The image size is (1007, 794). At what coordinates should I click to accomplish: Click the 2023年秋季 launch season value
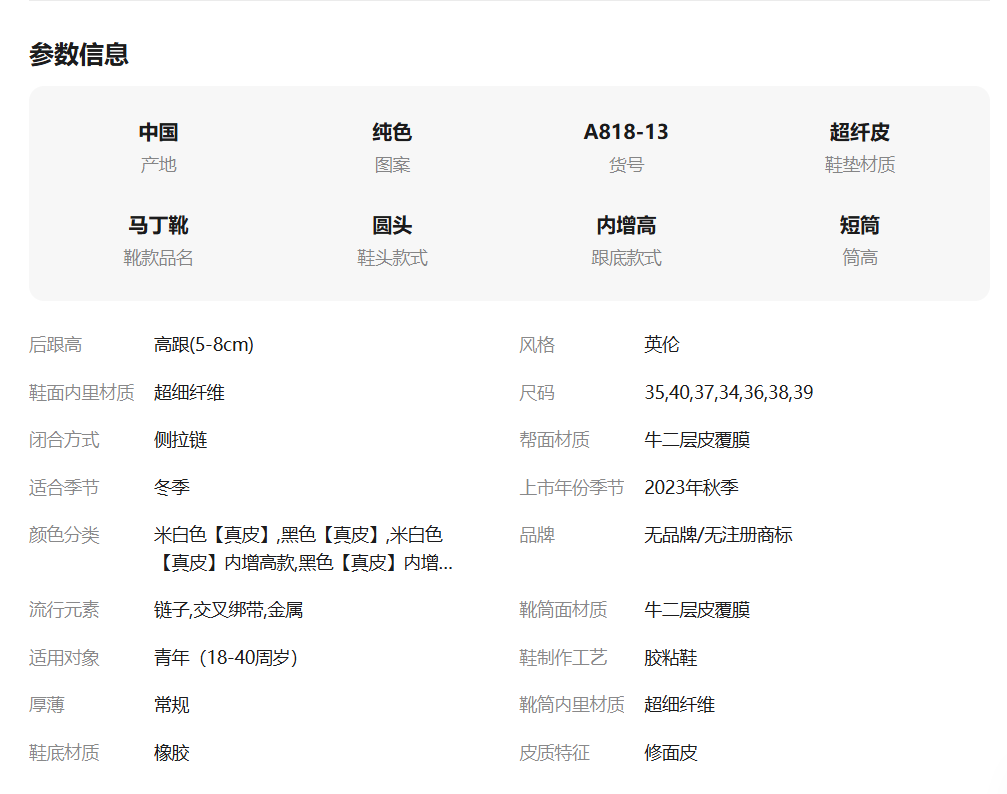point(691,488)
